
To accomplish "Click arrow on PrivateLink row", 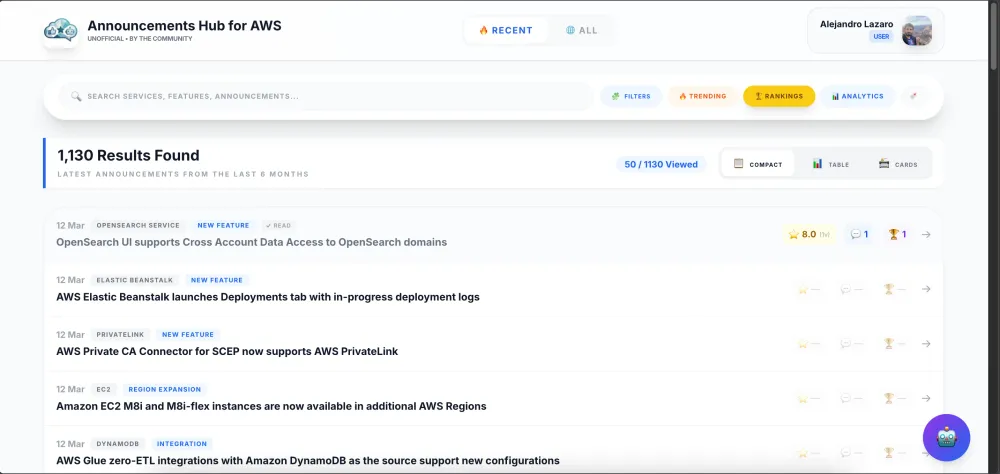I will [926, 343].
